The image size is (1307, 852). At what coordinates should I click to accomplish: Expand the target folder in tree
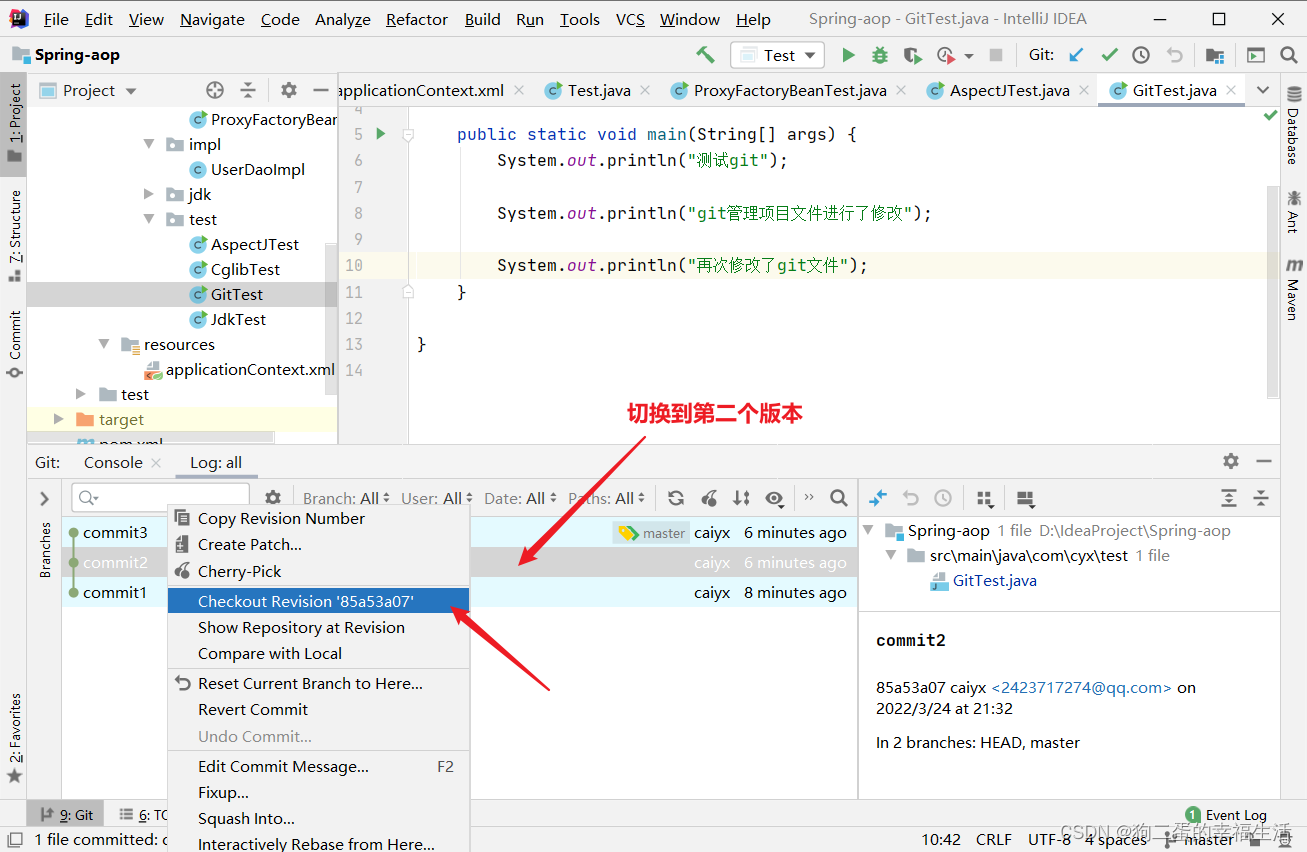coord(59,419)
